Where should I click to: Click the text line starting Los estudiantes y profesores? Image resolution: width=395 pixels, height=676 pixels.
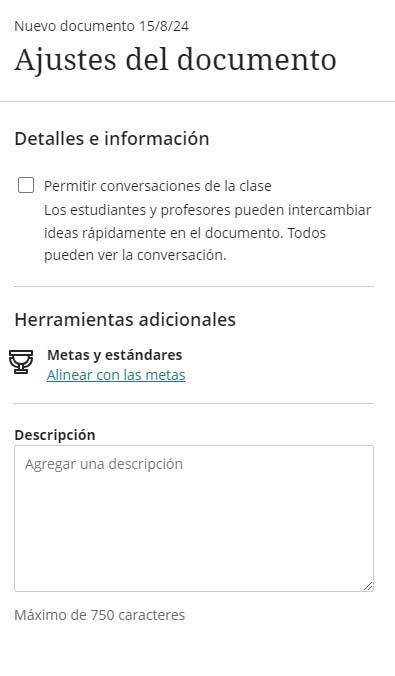pyautogui.click(x=207, y=210)
